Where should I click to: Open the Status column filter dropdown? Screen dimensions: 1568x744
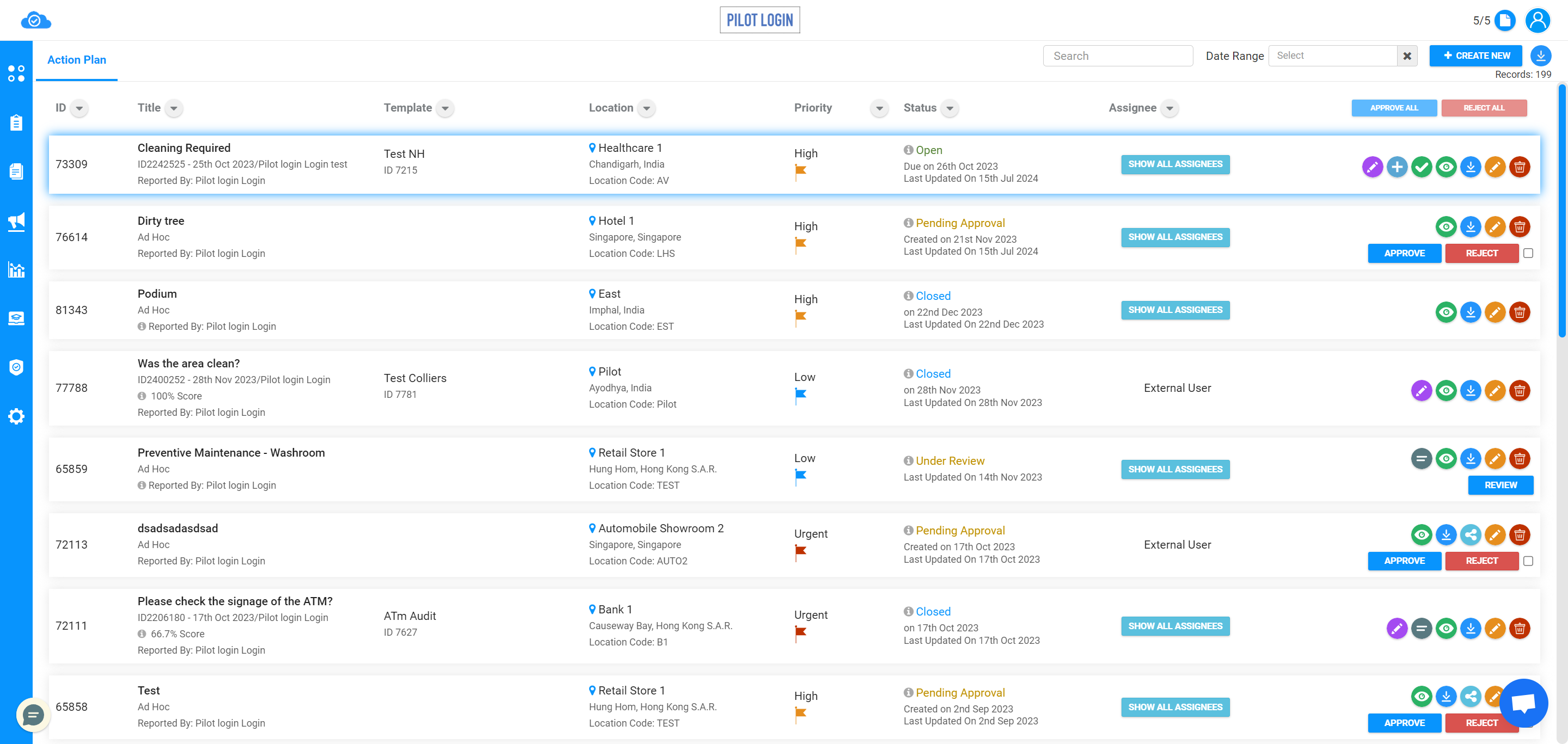[x=950, y=108]
